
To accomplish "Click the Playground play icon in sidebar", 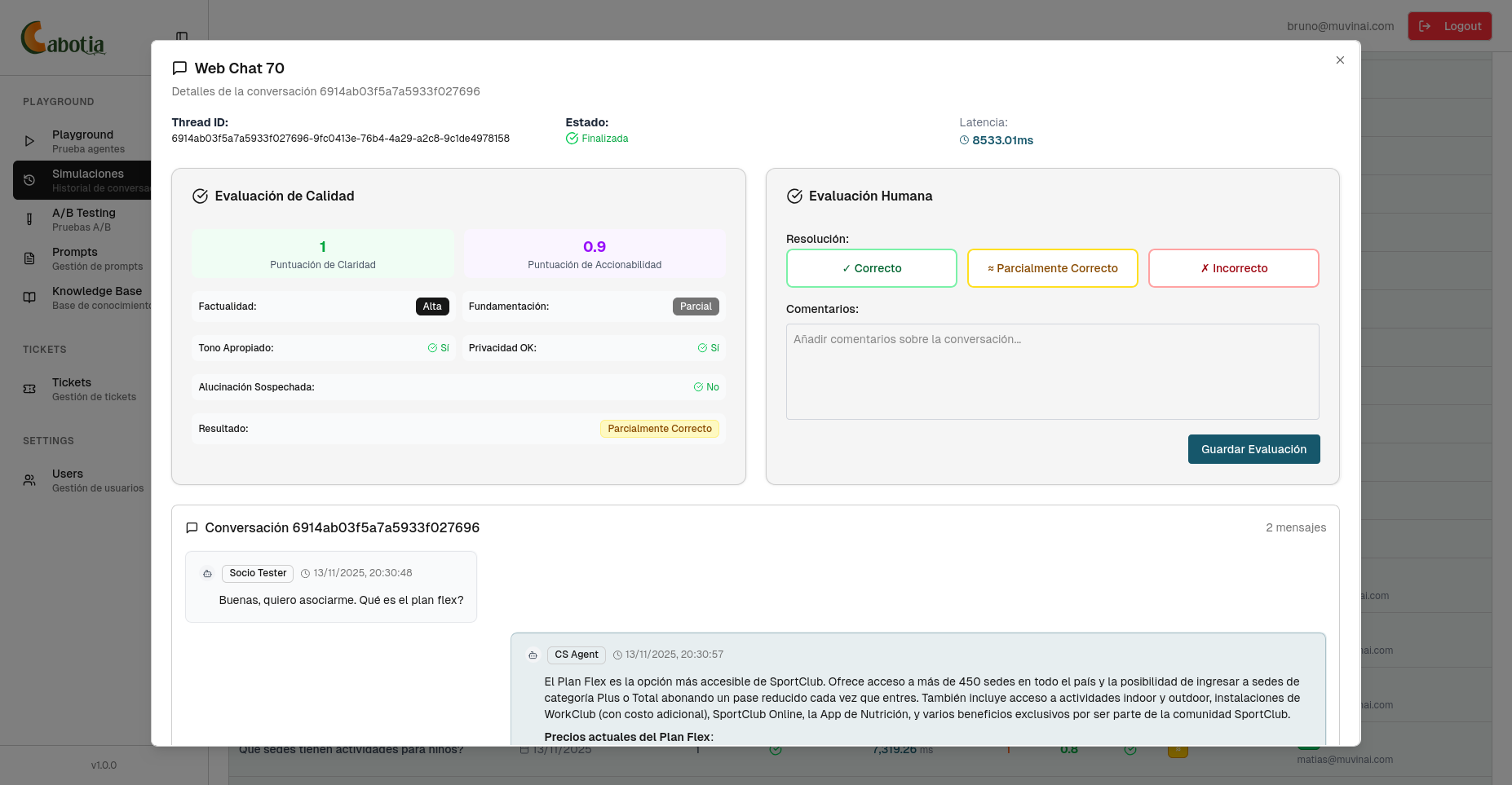I will (x=29, y=141).
